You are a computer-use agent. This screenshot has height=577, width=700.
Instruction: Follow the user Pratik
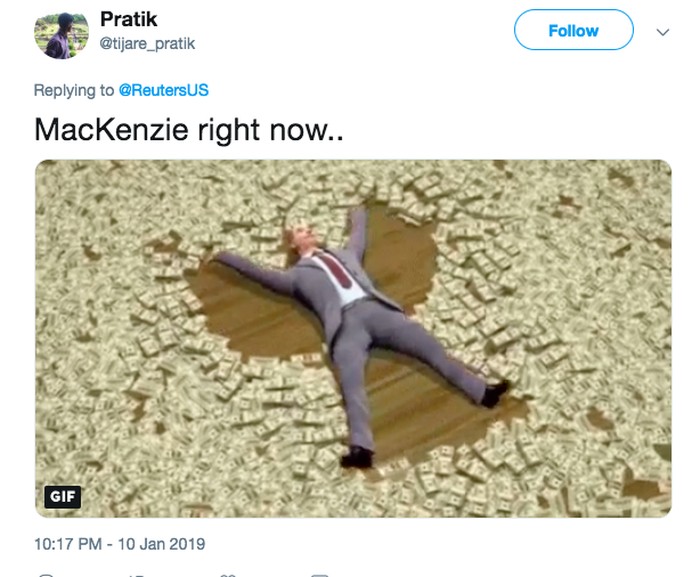574,30
